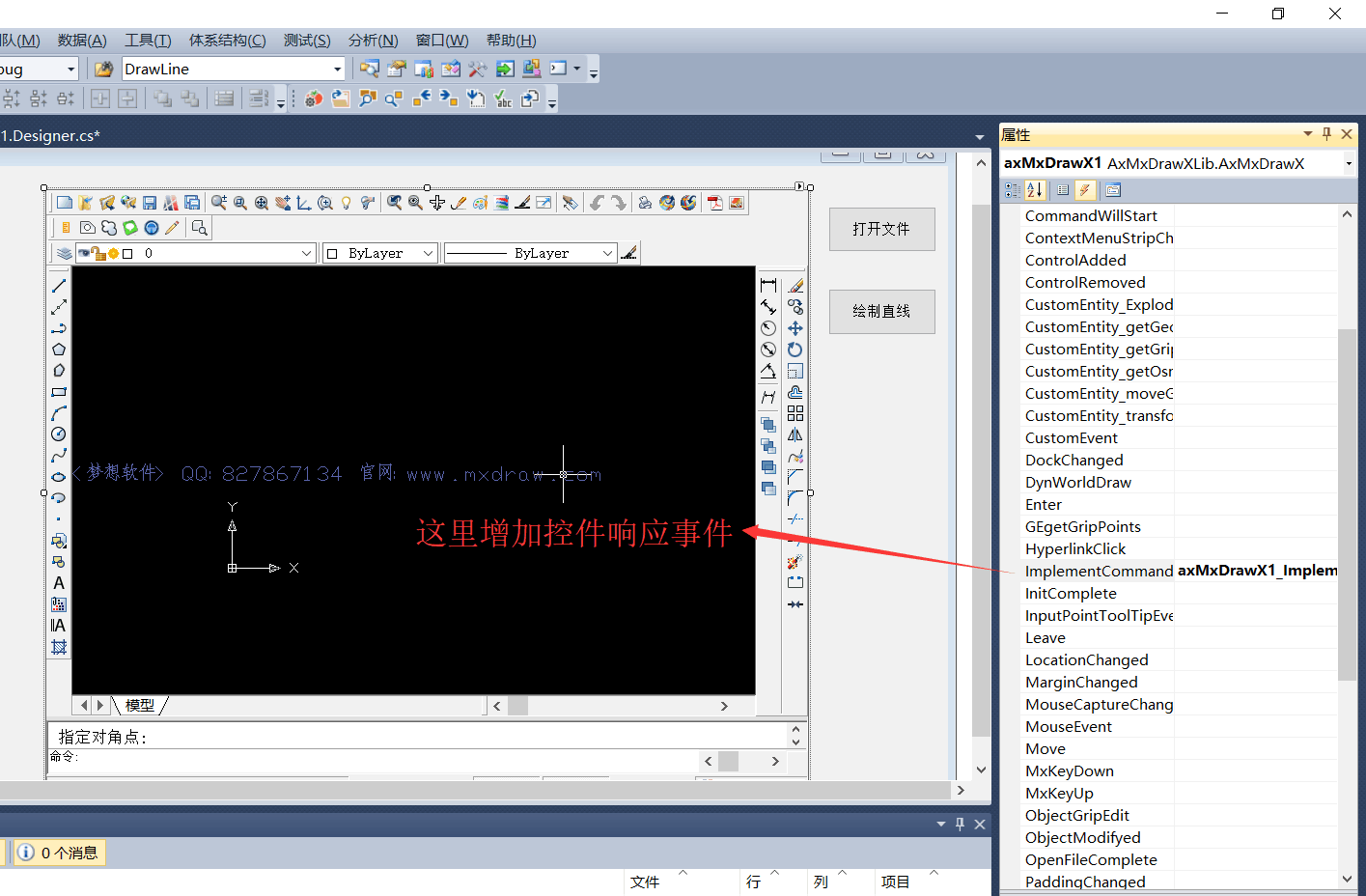Switch to the Properties view button
The image size is (1366, 896).
1063,190
